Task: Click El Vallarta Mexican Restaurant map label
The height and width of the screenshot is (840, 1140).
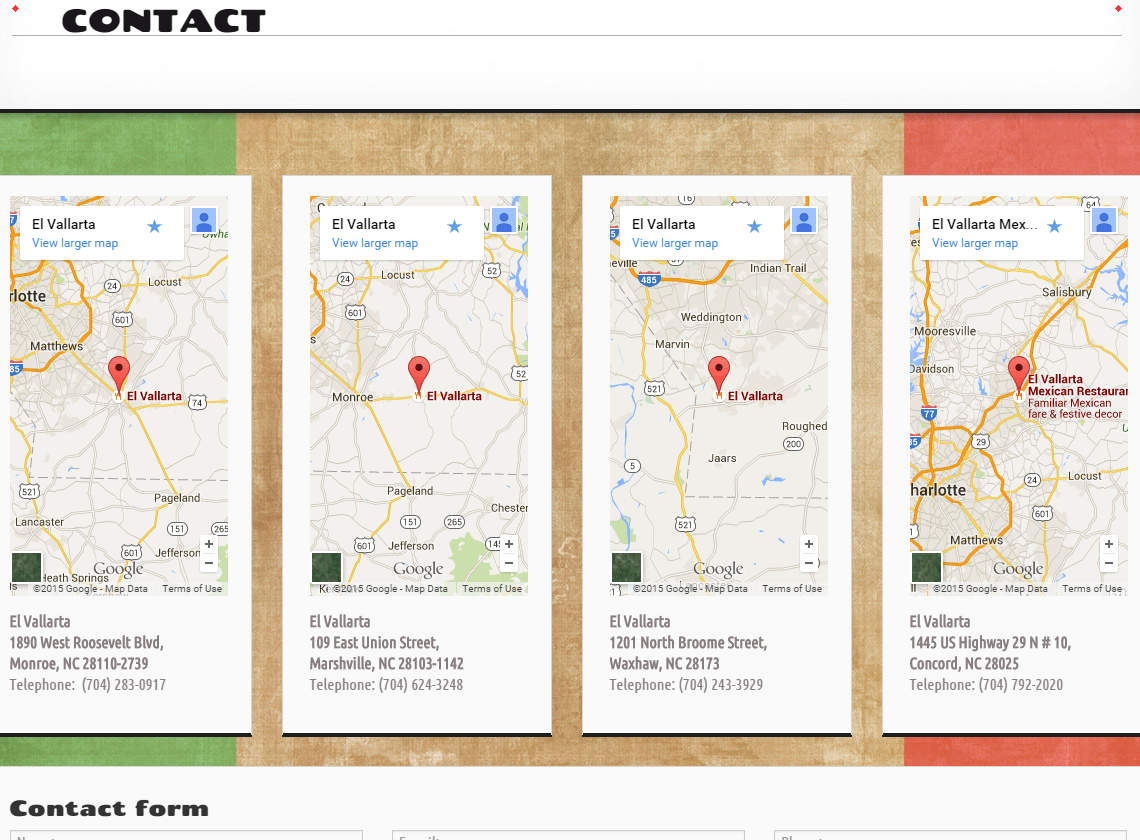Action: tap(1077, 385)
